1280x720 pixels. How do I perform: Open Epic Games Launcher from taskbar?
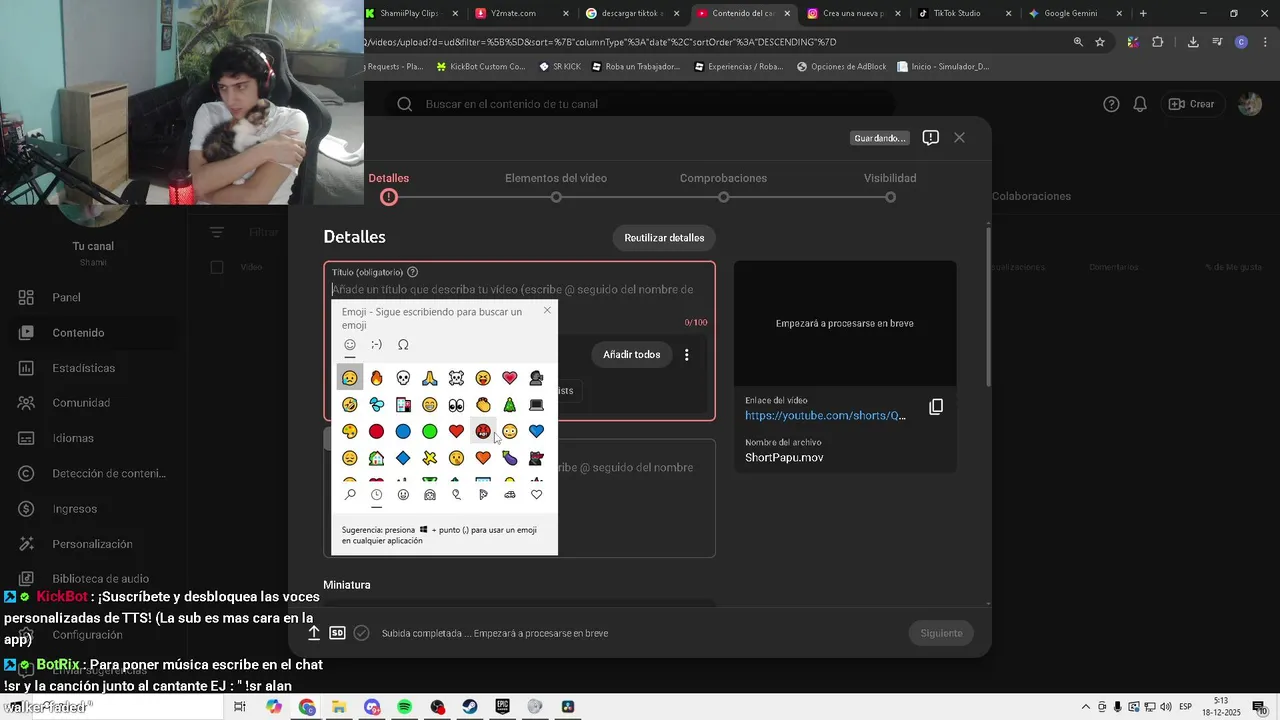[502, 707]
